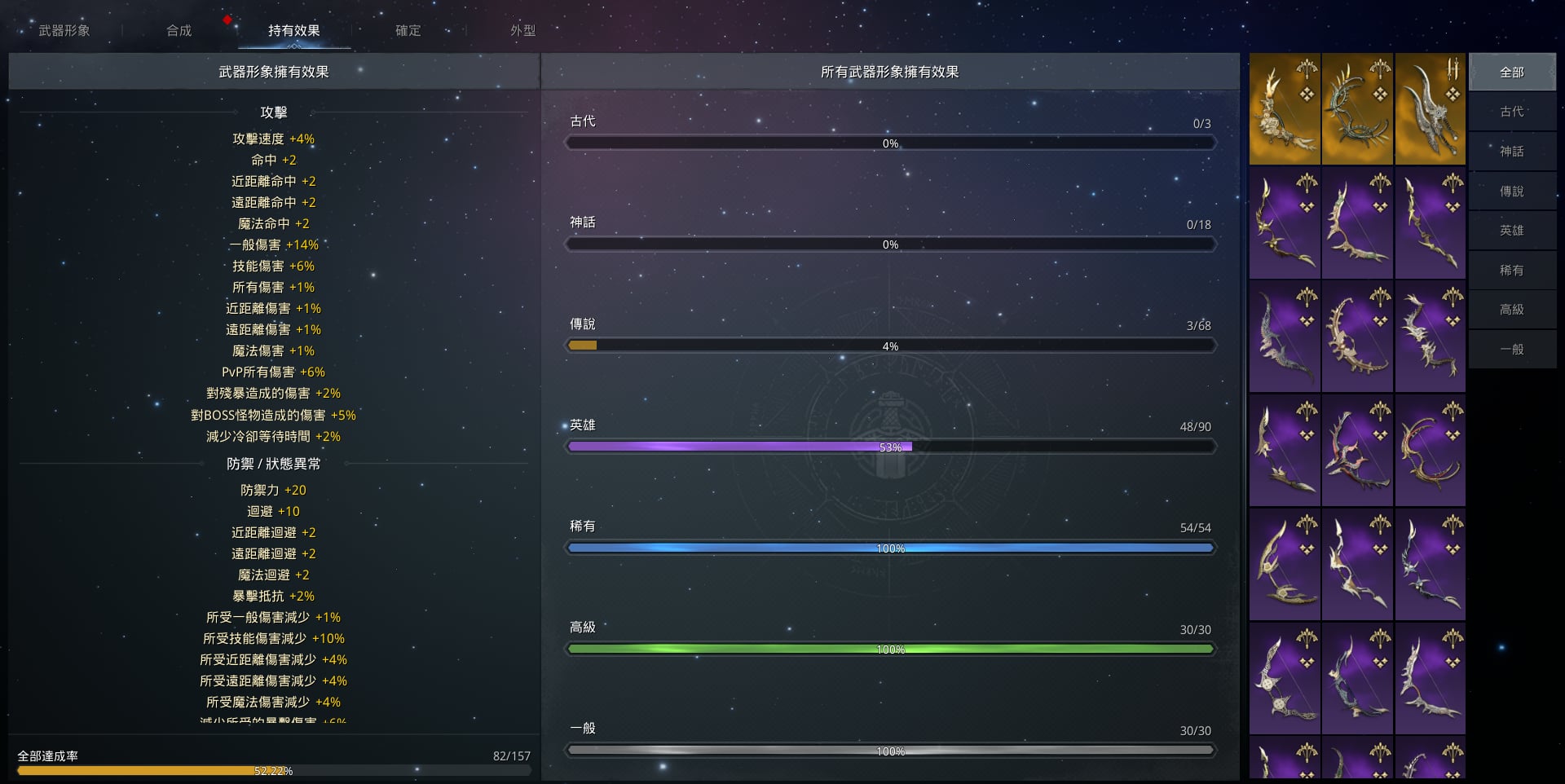Click the 所有武器形象擁有效果 panel header
1565x784 pixels.
pos(890,72)
